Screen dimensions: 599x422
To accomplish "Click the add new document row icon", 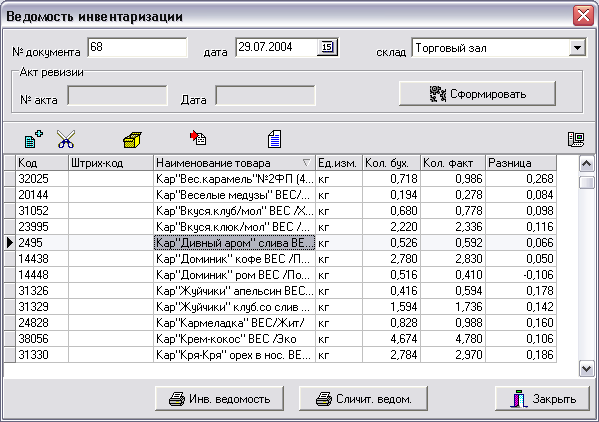I will coord(33,139).
